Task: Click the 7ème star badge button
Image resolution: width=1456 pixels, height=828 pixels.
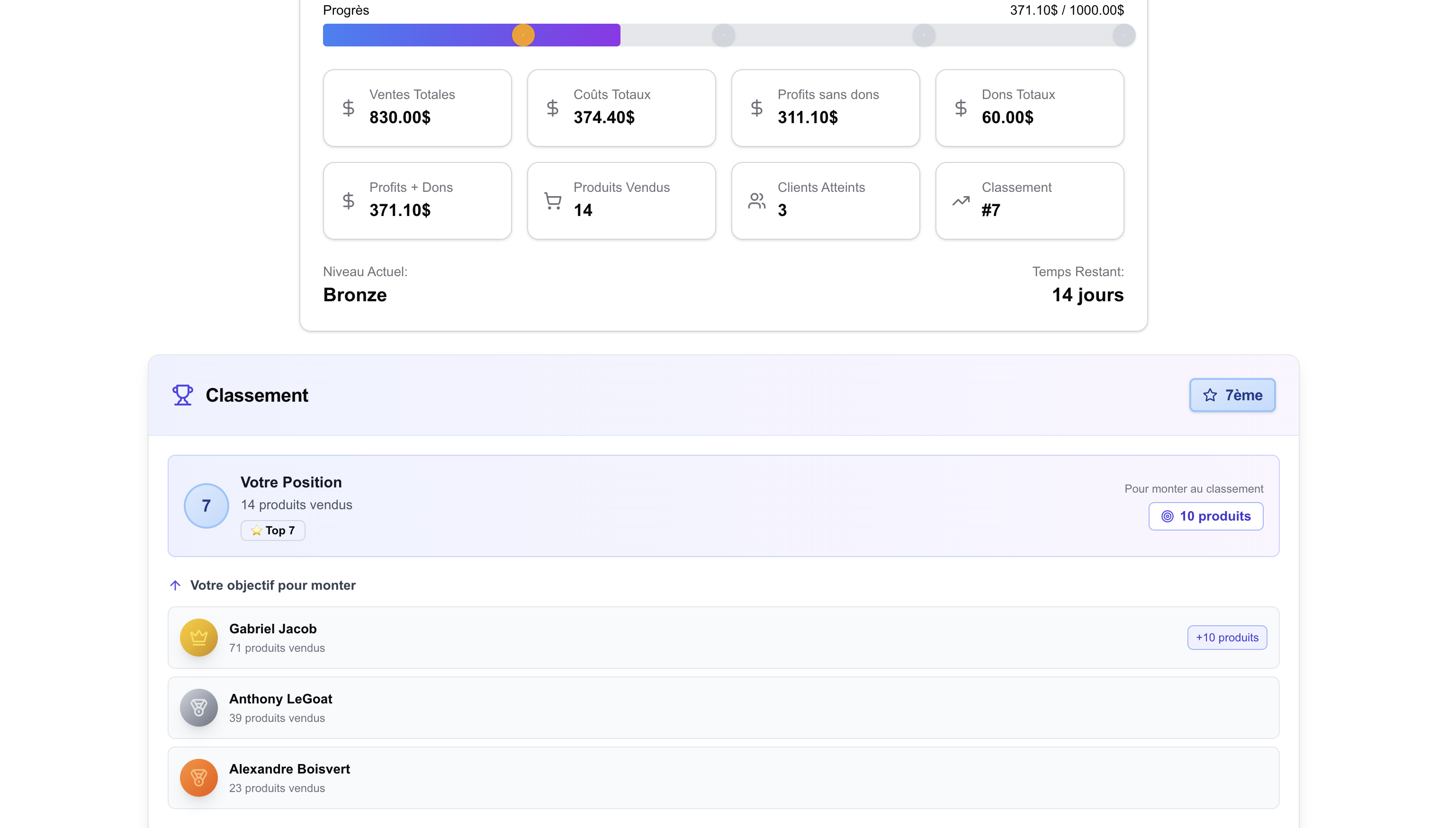Action: (x=1231, y=395)
